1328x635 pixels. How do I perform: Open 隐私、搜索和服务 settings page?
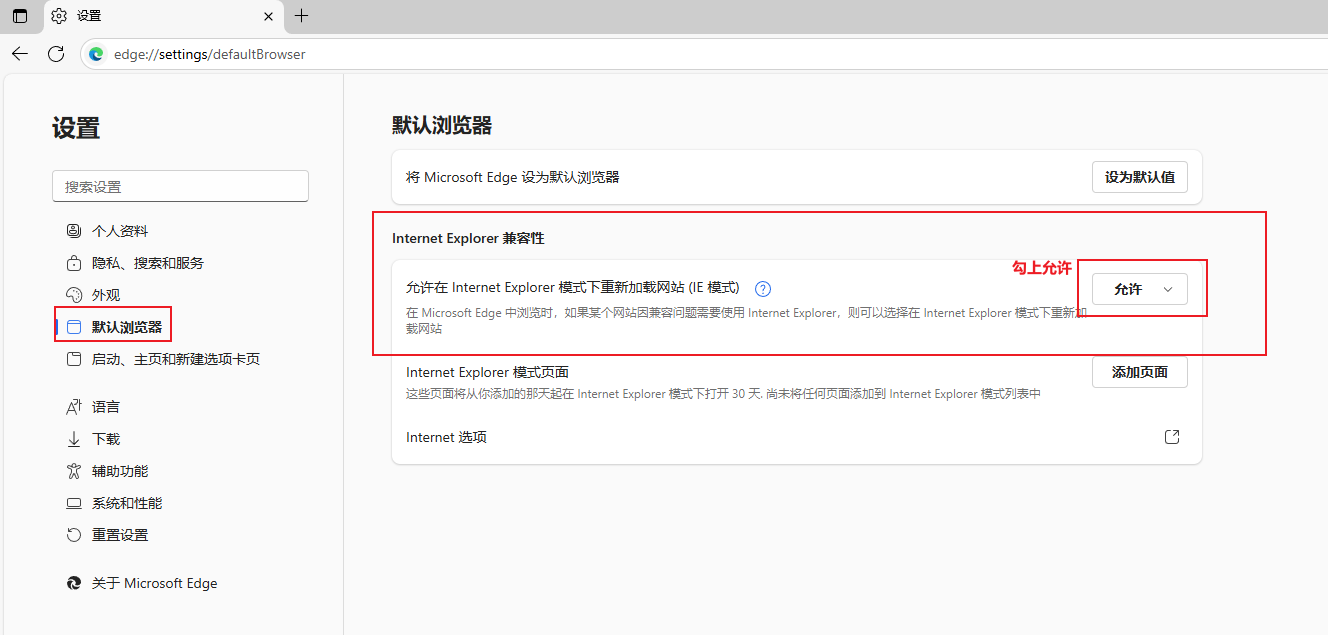(x=148, y=263)
